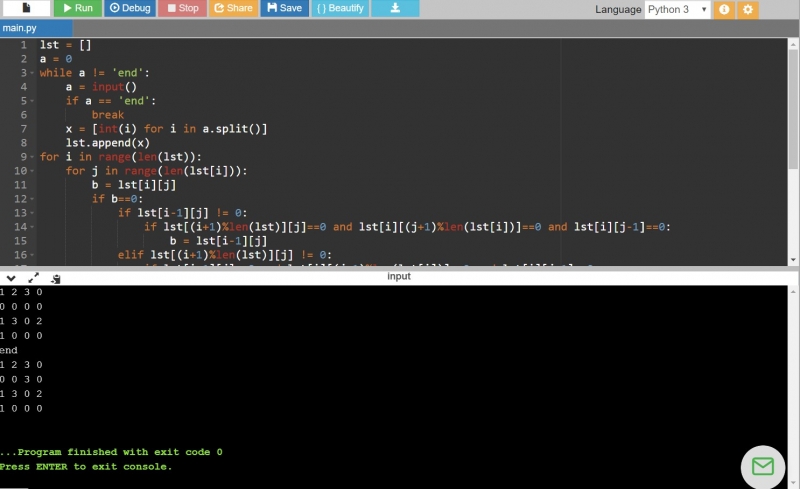Save the current file
Viewport: 800px width, 489px height.
pyautogui.click(x=285, y=8)
